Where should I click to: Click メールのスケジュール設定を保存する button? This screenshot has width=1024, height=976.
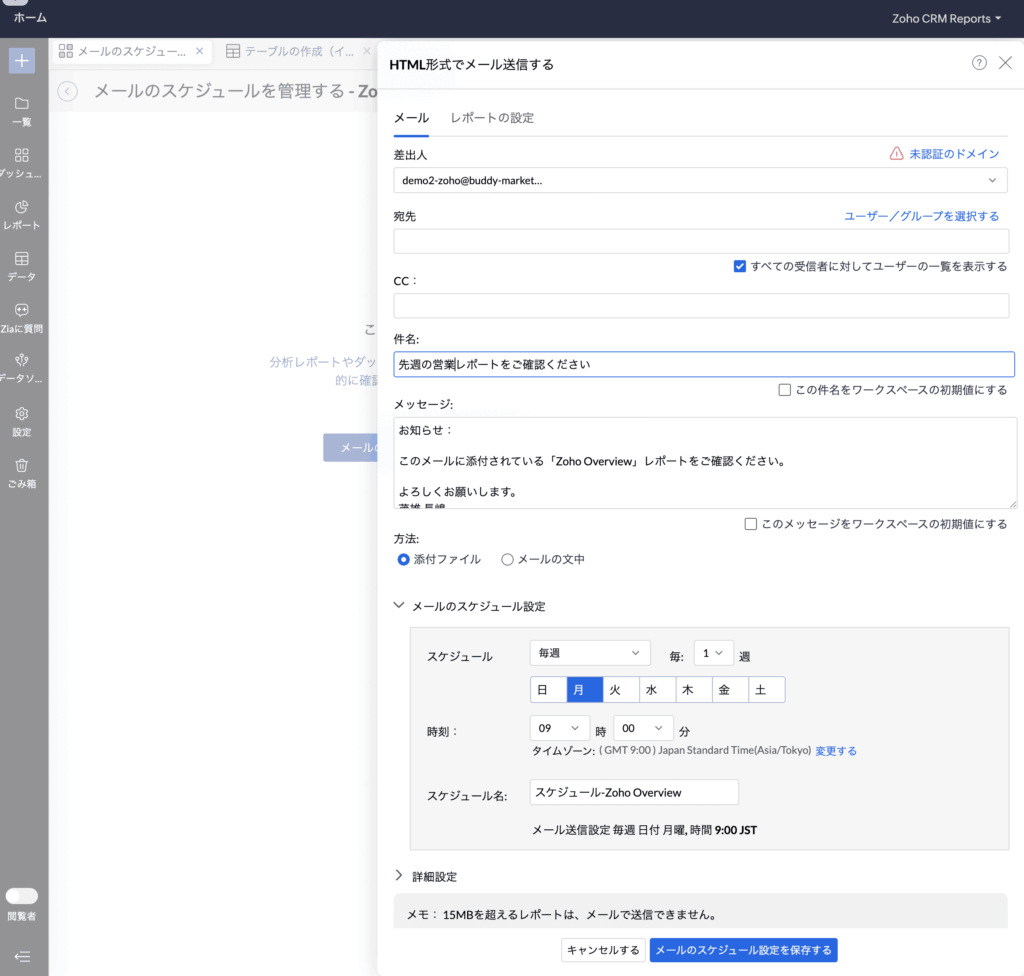743,950
